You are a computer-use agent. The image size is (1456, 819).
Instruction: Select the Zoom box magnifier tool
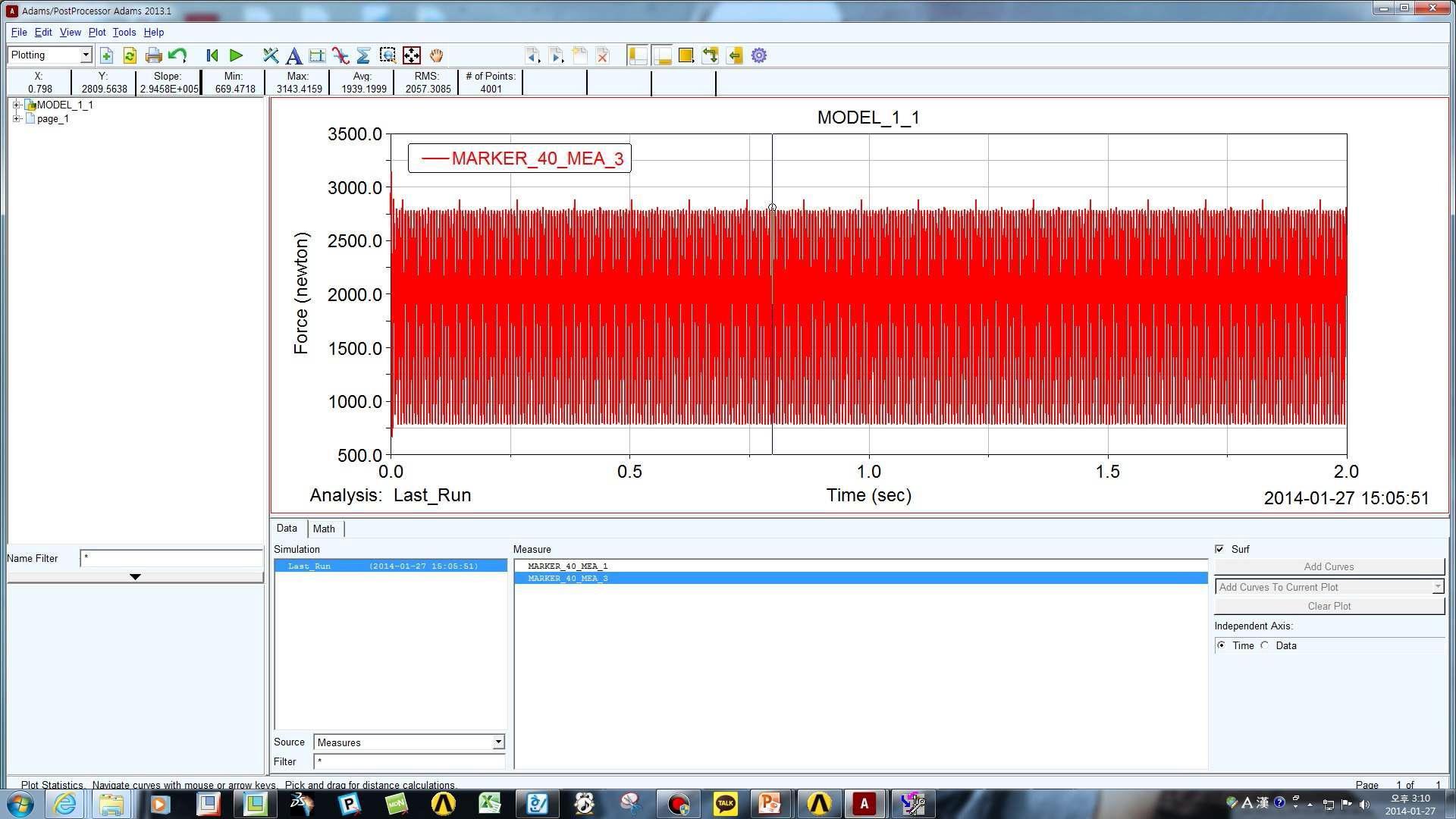(x=388, y=55)
